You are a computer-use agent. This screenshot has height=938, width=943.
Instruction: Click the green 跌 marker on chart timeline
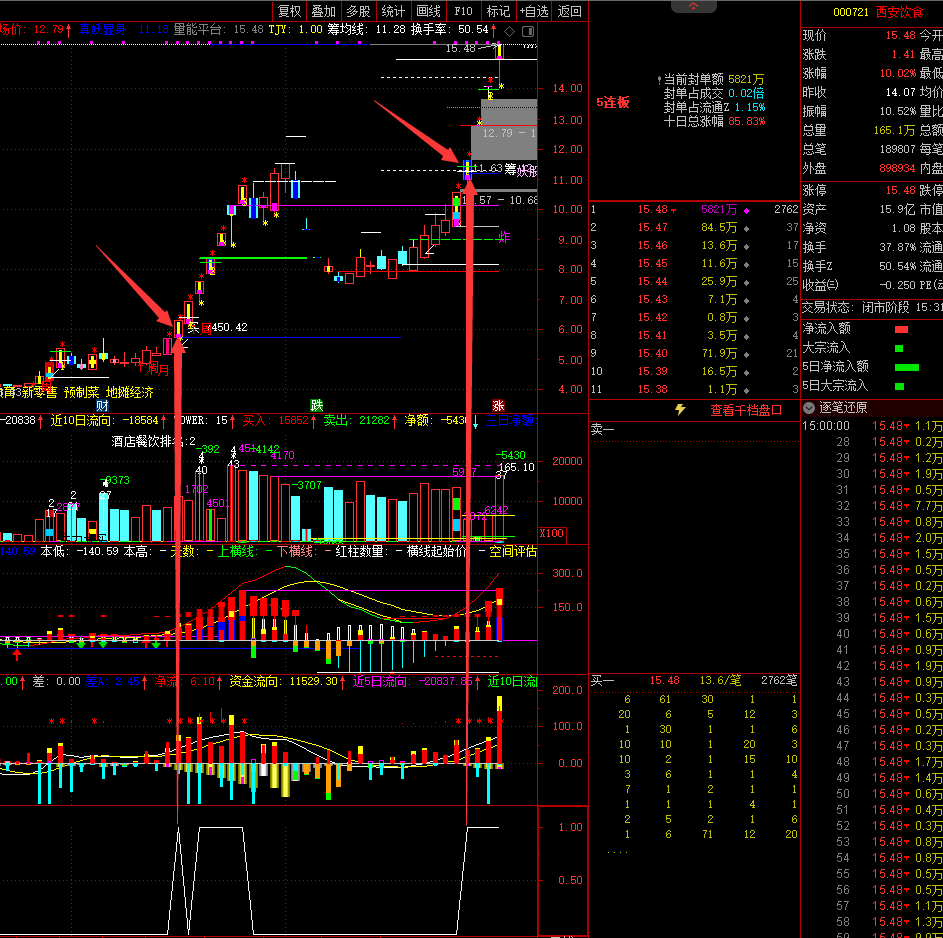[316, 405]
